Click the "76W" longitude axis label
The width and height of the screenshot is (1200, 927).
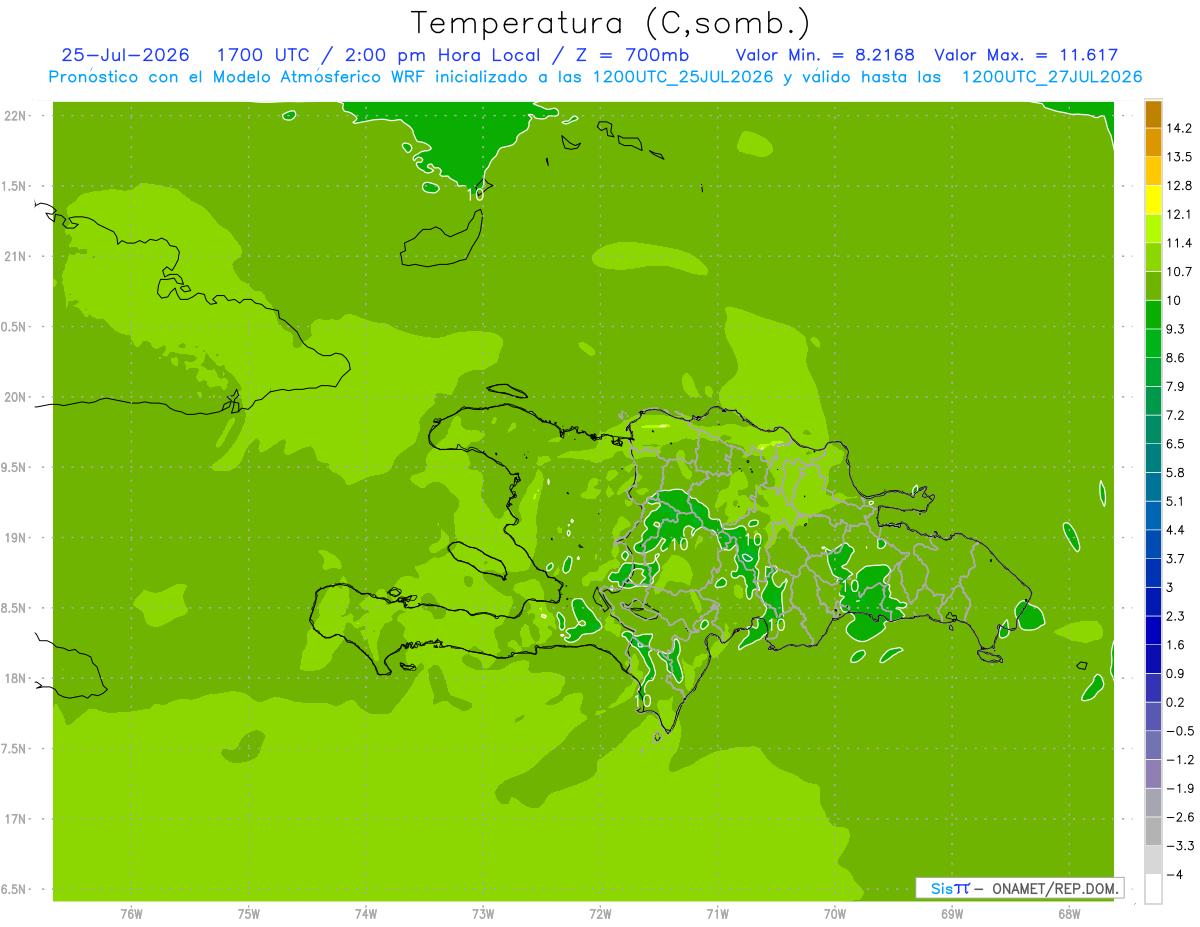point(131,914)
